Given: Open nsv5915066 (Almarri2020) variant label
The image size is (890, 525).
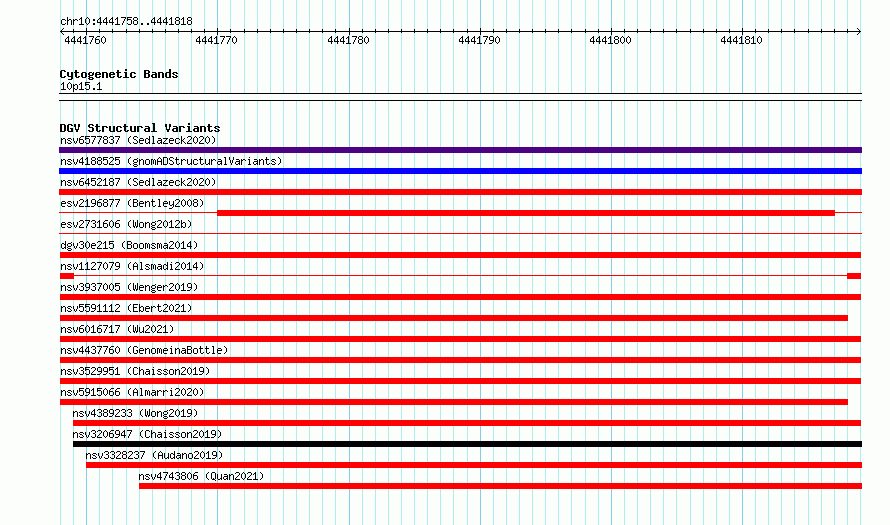Looking at the screenshot, I should [x=132, y=392].
